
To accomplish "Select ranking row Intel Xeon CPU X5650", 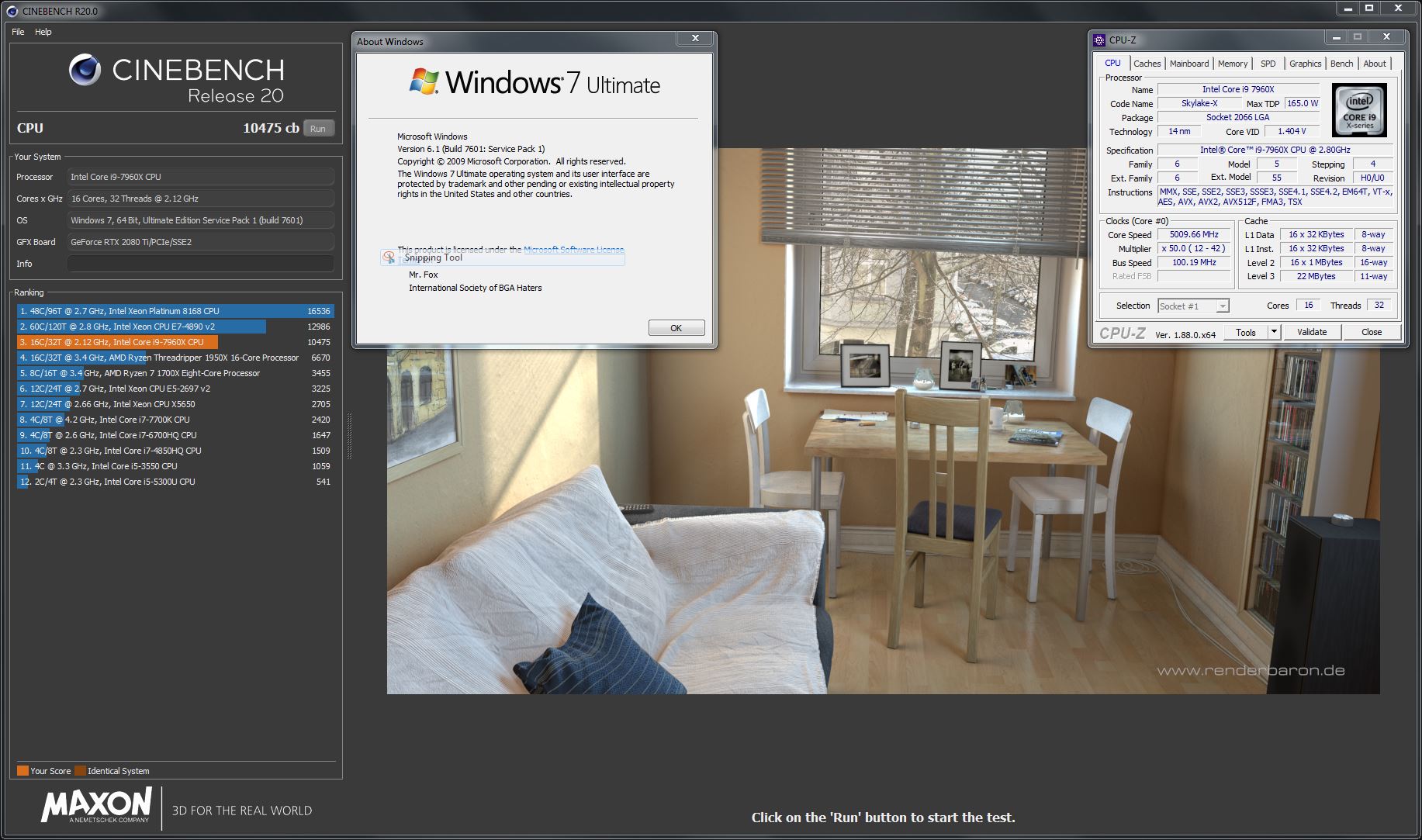I will tap(175, 404).
